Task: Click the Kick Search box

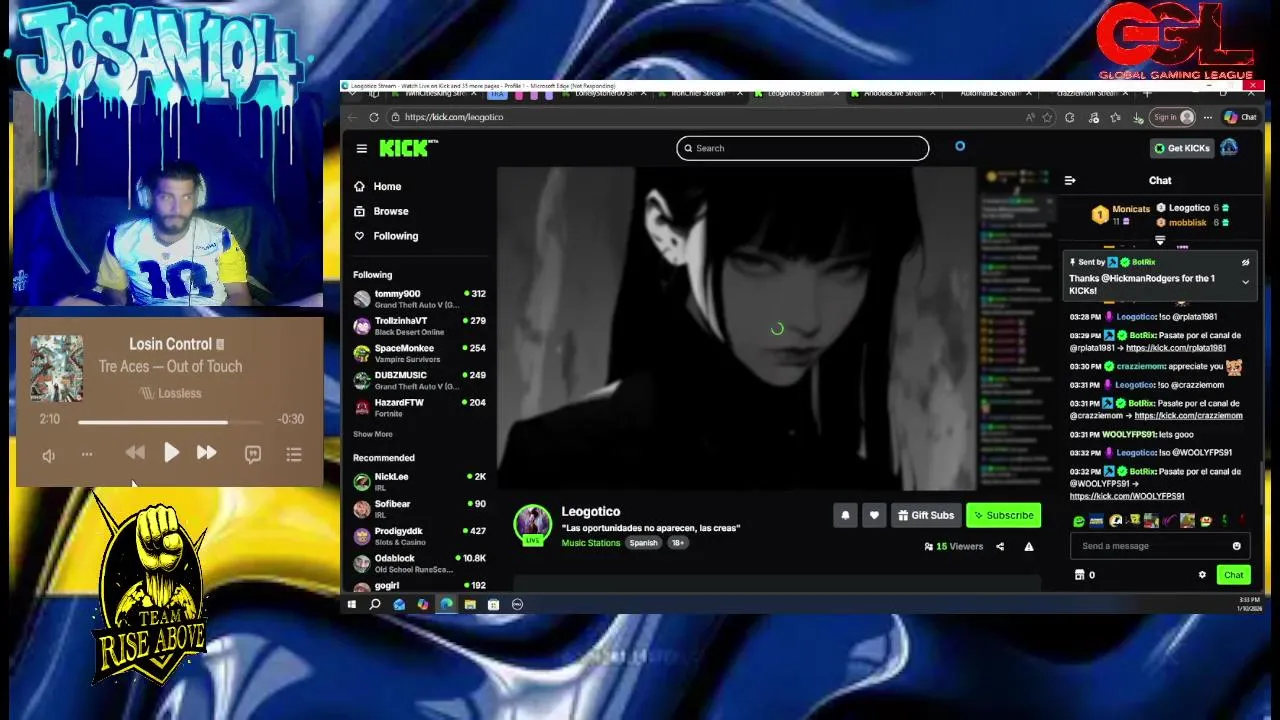Action: point(802,148)
